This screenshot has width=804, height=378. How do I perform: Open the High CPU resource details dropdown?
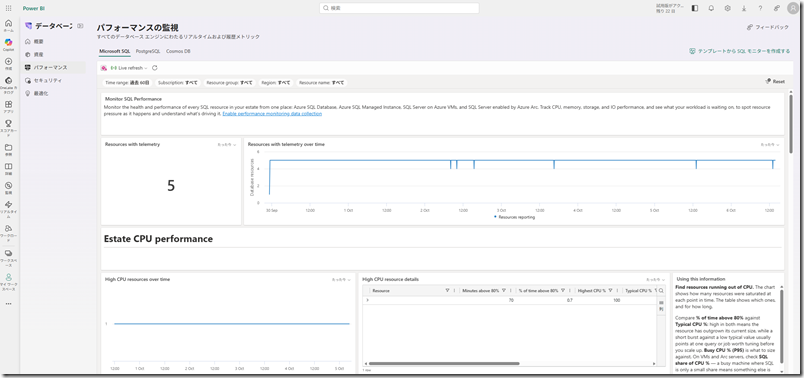[656, 280]
